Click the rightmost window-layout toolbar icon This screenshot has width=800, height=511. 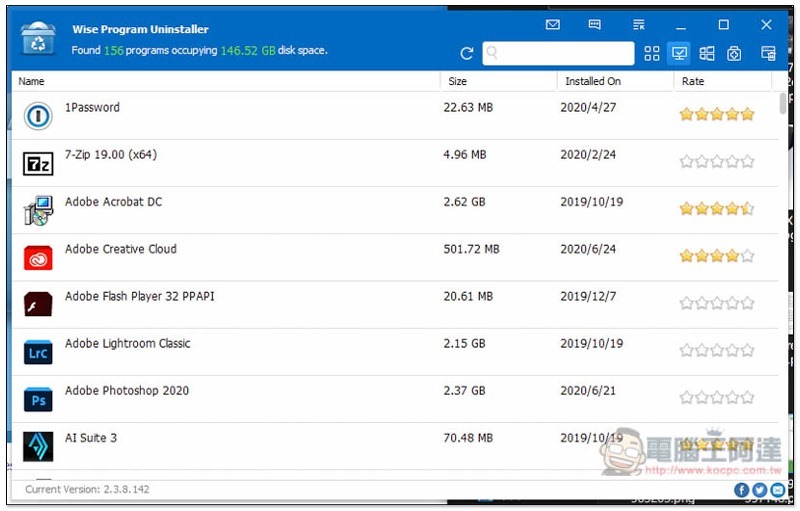pyautogui.click(x=768, y=54)
